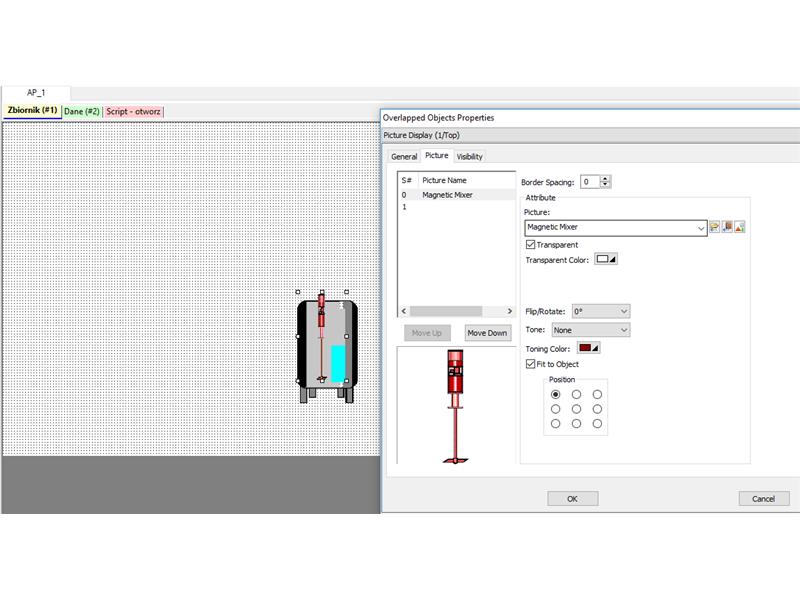This screenshot has height=600, width=800.
Task: Open the Dane (#2) screen tab
Action: pos(82,111)
